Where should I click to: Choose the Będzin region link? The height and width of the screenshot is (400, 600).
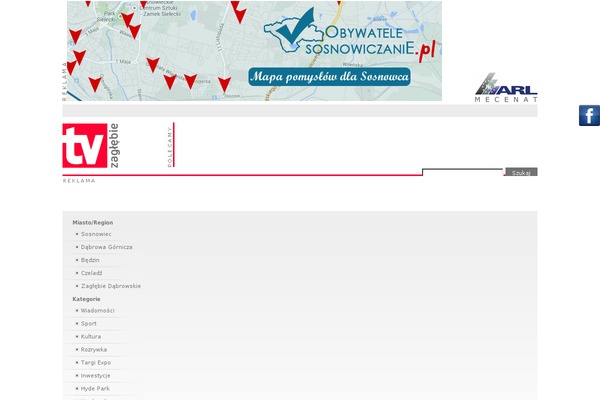(90, 260)
